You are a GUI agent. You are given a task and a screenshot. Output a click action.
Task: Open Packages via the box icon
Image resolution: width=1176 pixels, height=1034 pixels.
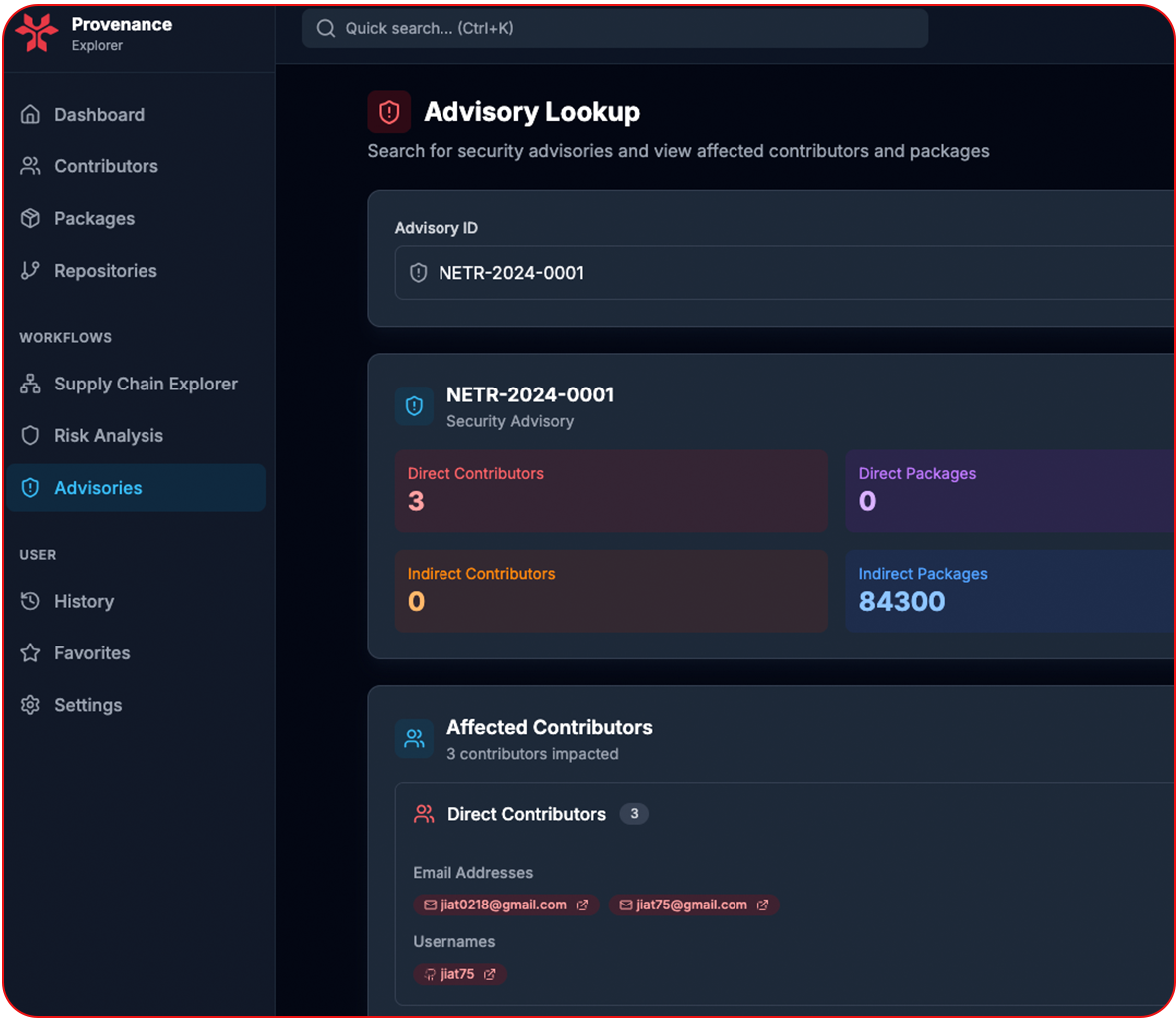[x=31, y=218]
